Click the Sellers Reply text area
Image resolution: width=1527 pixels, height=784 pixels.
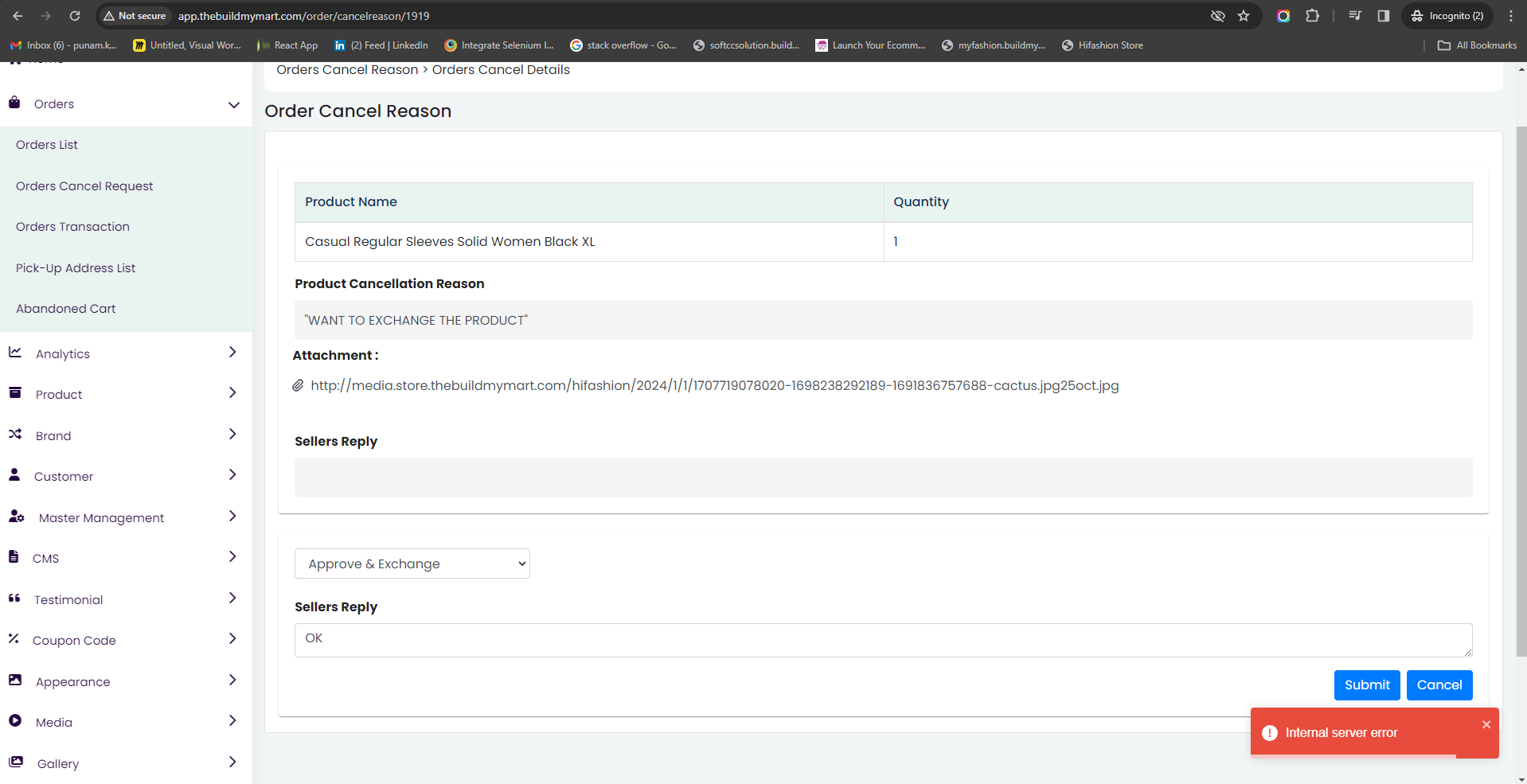tap(883, 640)
